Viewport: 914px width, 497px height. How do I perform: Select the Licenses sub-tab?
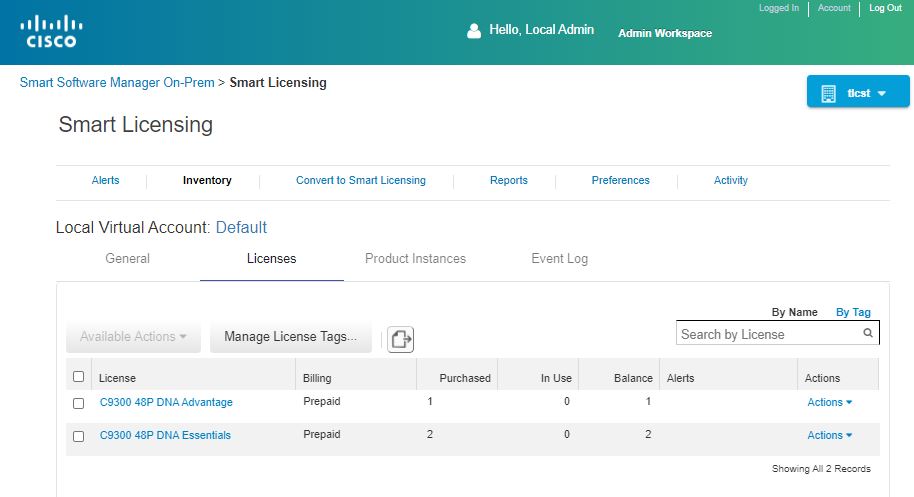[272, 258]
